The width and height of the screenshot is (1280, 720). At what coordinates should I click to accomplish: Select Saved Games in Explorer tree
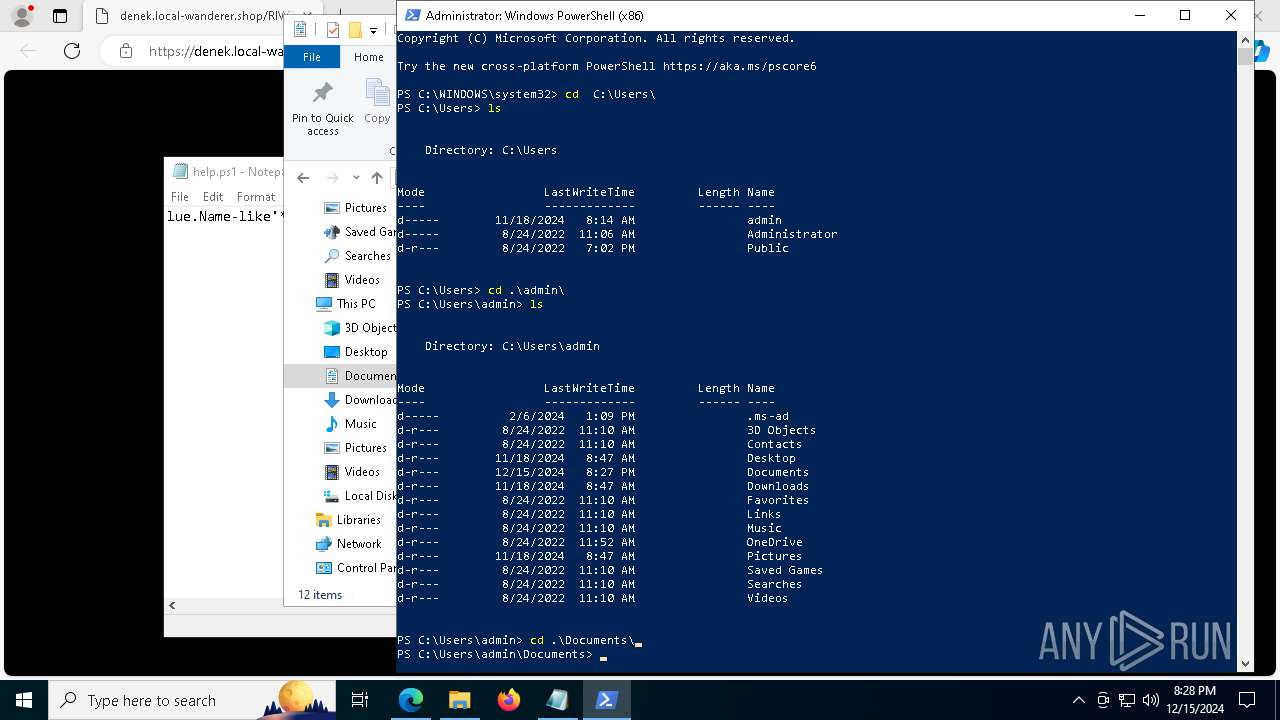click(359, 232)
